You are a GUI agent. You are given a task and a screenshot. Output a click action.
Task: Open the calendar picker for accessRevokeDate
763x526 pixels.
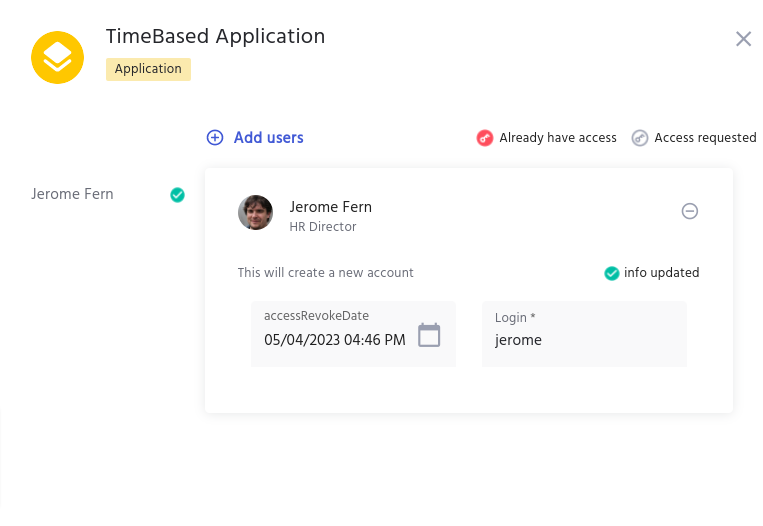429,335
